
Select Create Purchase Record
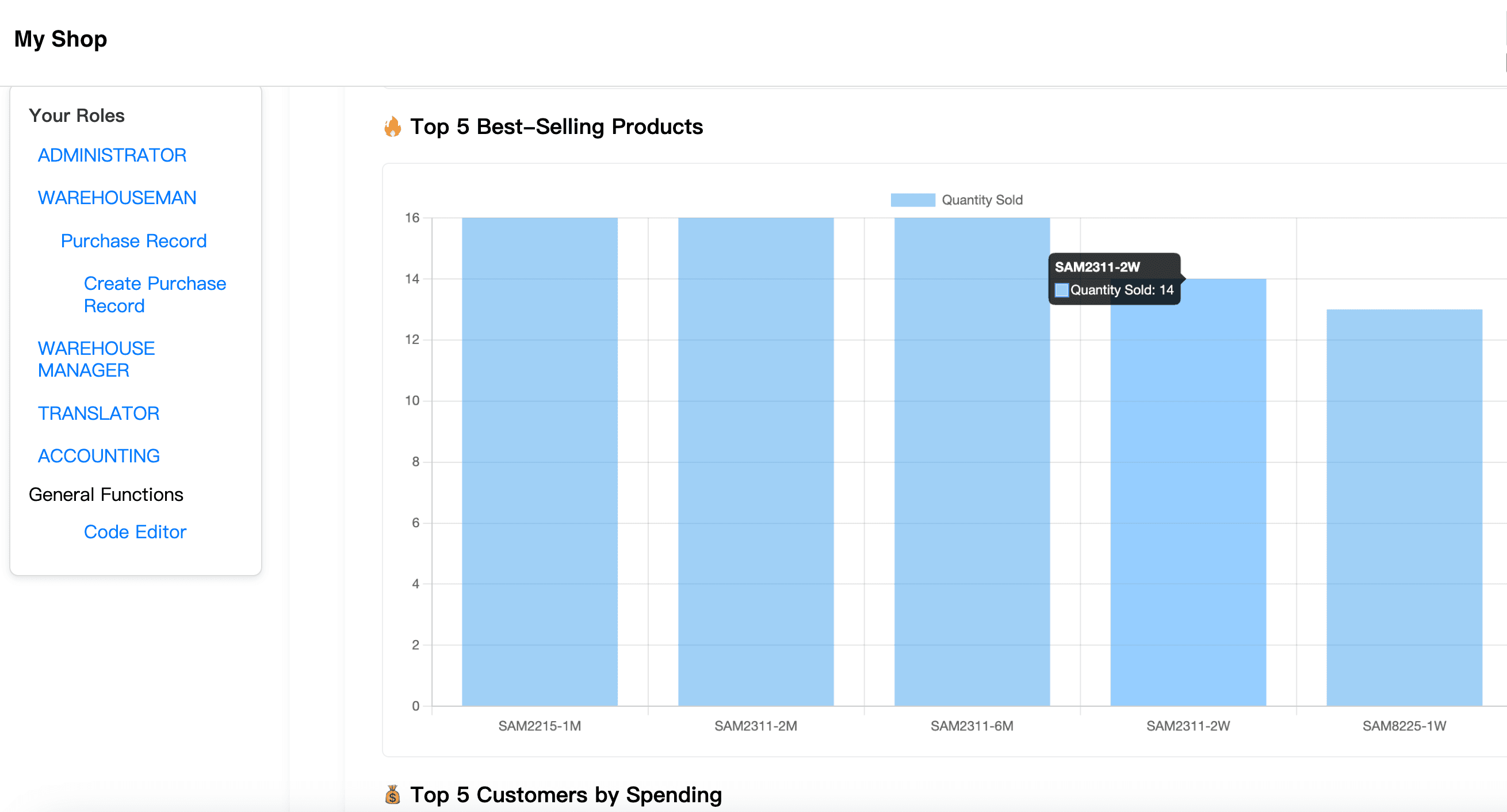pos(155,294)
